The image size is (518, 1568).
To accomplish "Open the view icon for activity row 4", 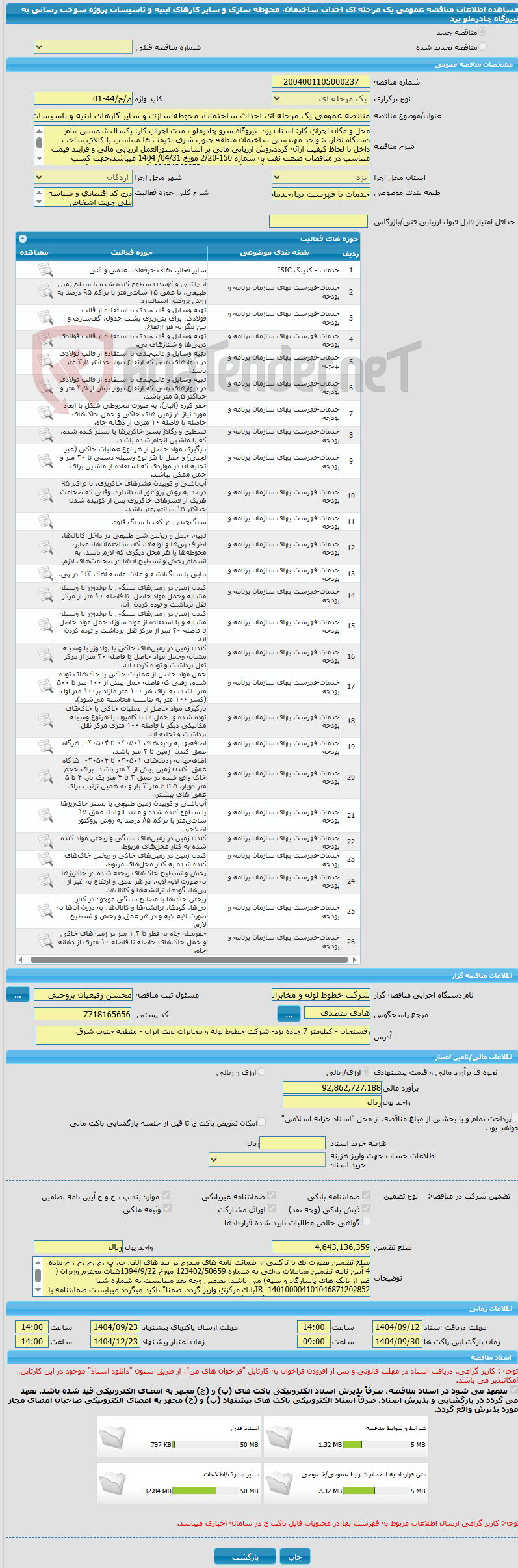I will click(x=45, y=339).
